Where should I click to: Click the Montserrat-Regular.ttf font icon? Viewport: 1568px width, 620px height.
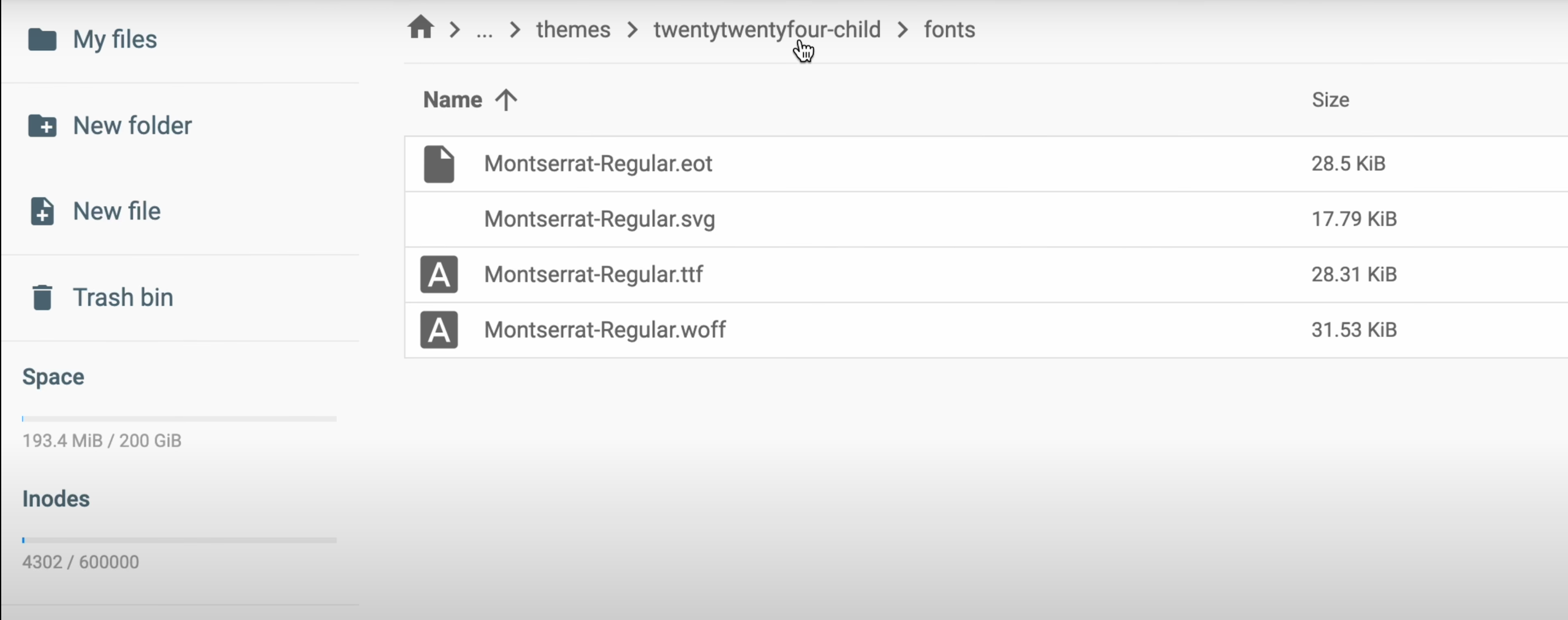[x=439, y=274]
